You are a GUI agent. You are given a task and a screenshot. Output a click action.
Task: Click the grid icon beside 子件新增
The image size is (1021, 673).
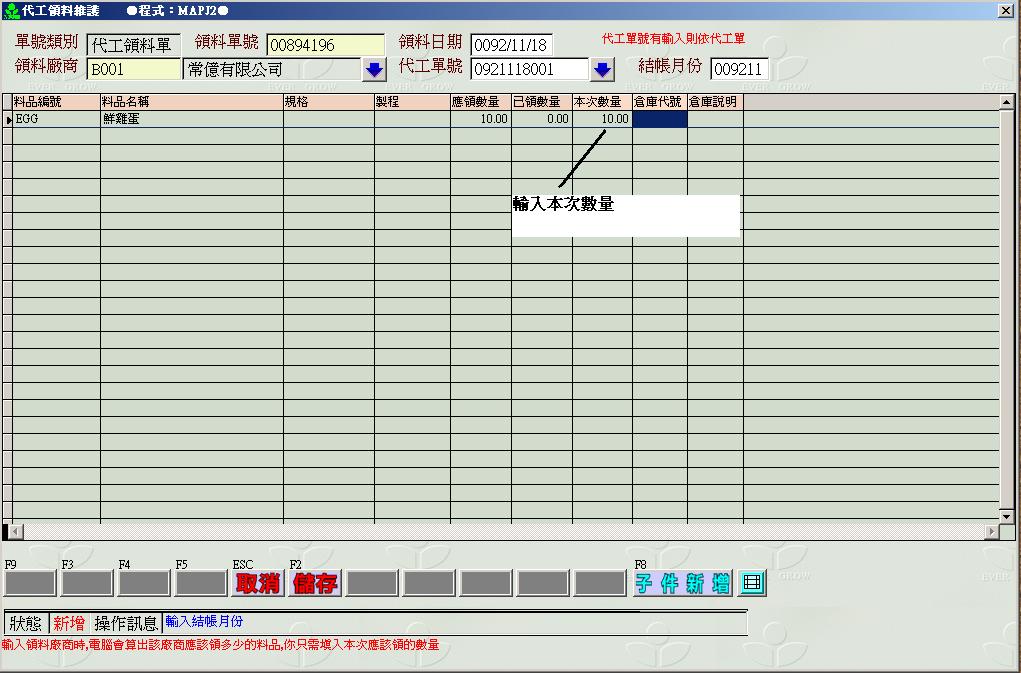(x=752, y=583)
